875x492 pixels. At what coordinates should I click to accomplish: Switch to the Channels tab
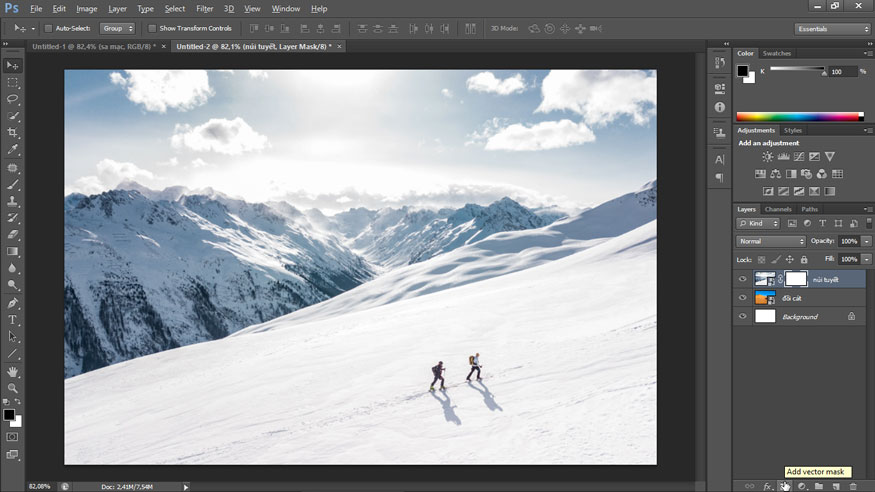click(778, 209)
